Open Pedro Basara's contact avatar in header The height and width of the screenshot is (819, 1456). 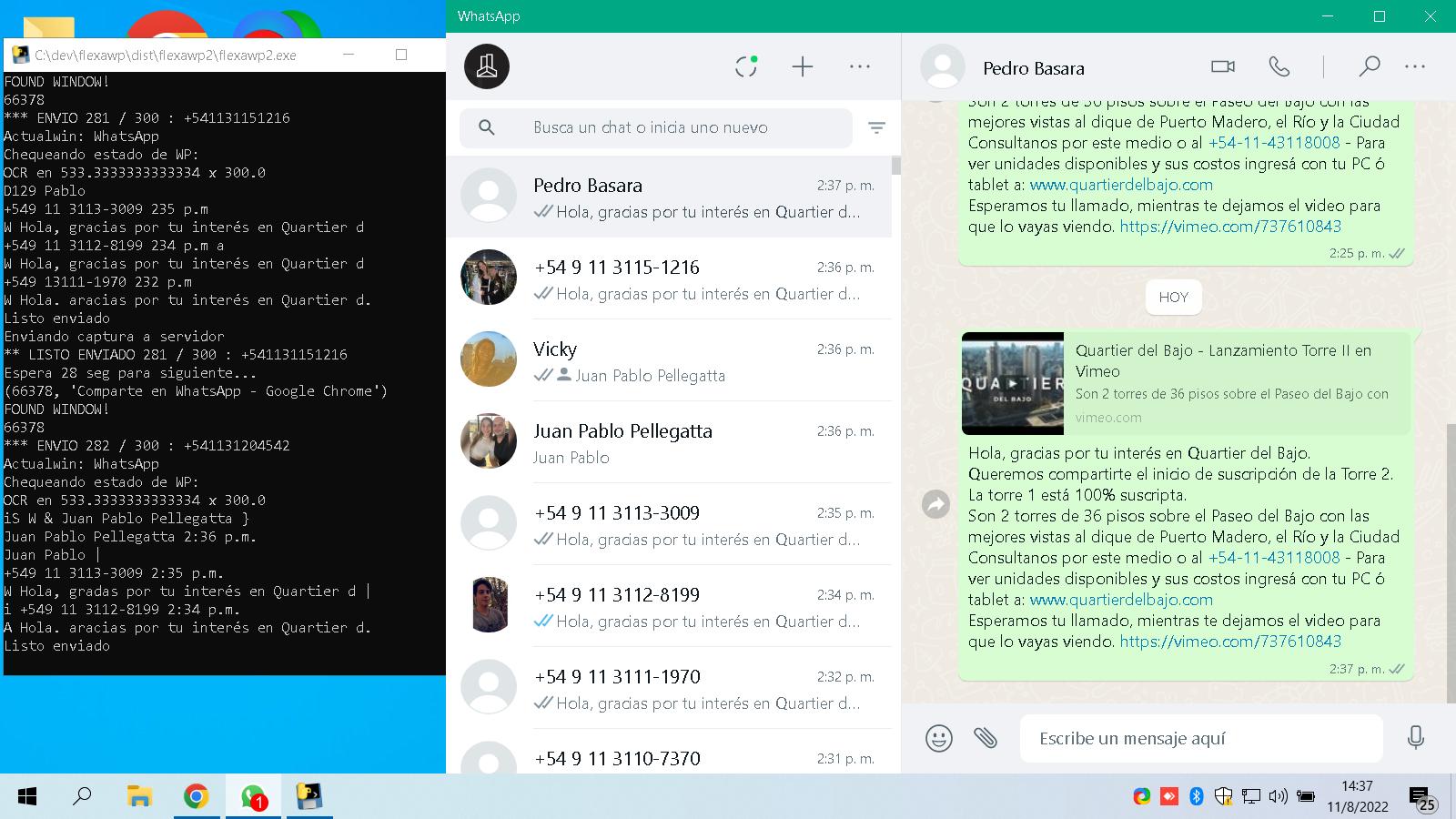tap(943, 66)
